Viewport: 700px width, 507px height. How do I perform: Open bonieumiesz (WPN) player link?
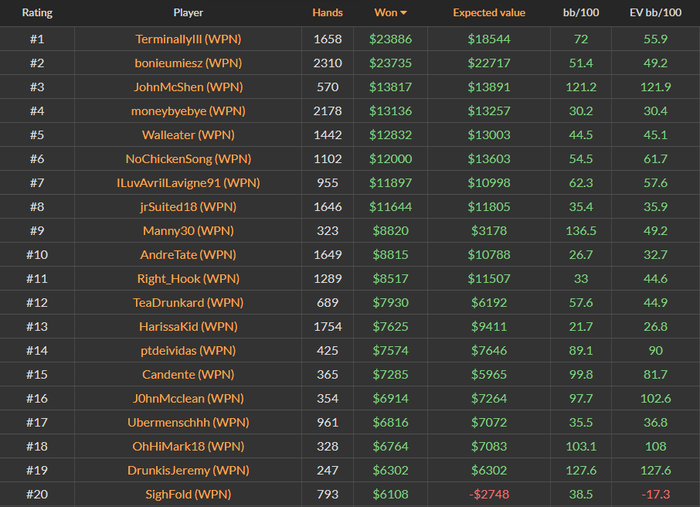click(x=188, y=63)
